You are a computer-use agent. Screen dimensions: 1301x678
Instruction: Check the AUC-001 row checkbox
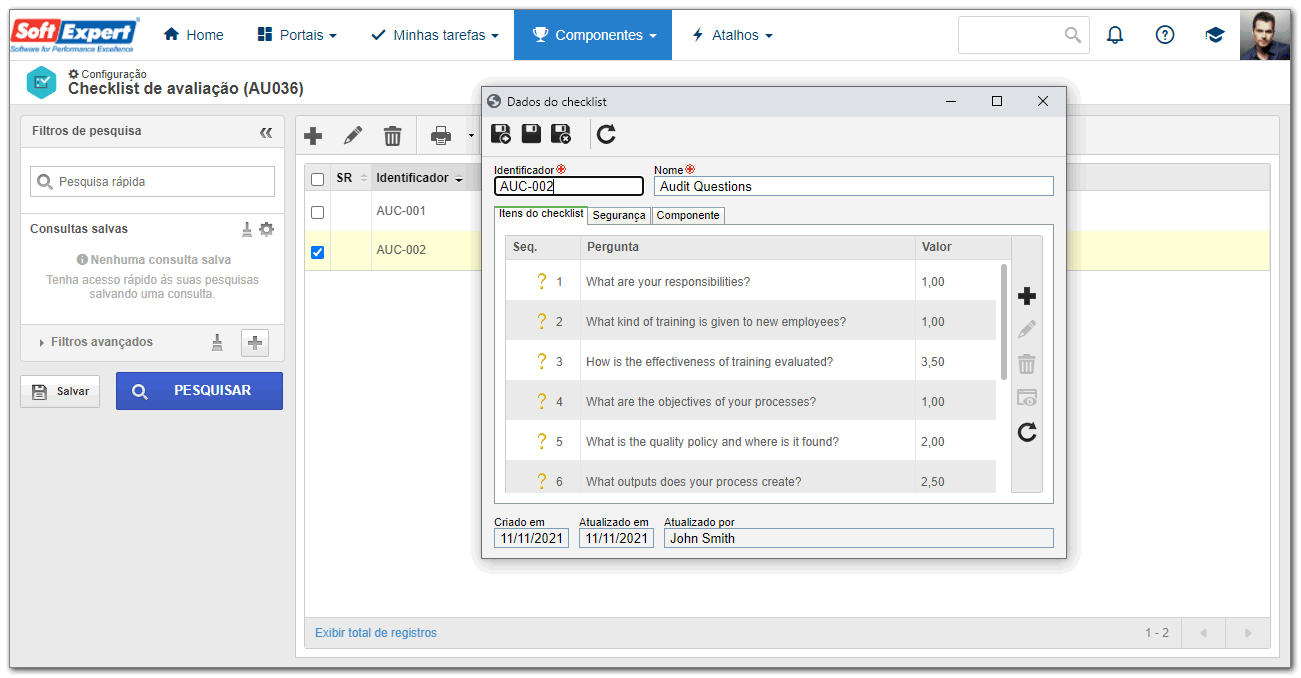click(317, 212)
